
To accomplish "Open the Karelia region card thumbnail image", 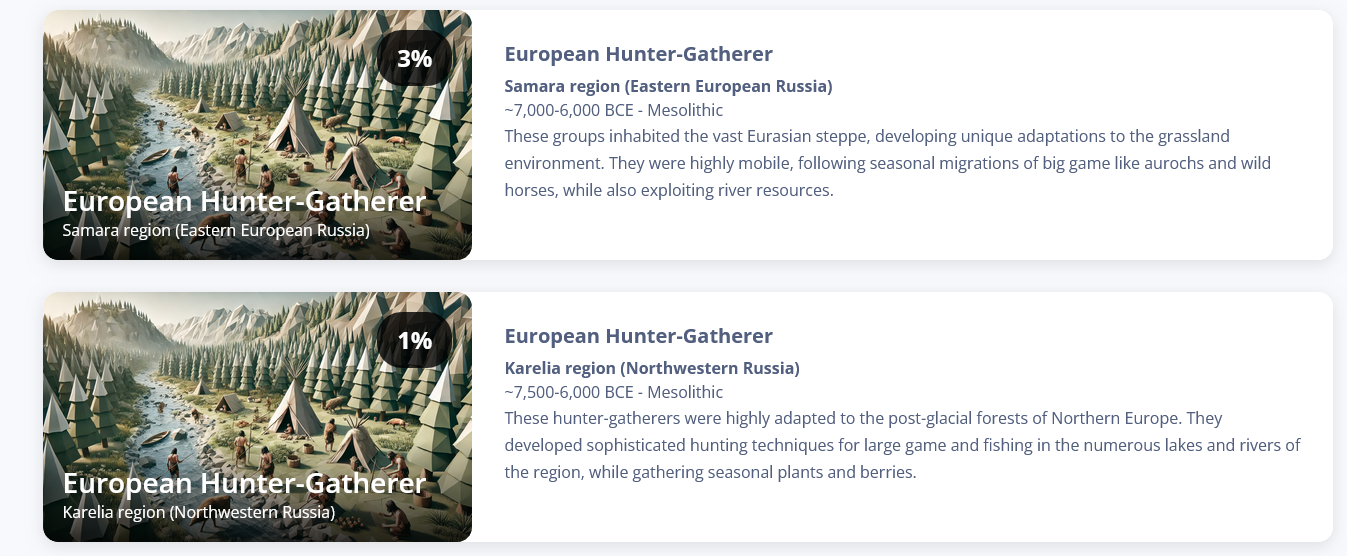I will (257, 417).
